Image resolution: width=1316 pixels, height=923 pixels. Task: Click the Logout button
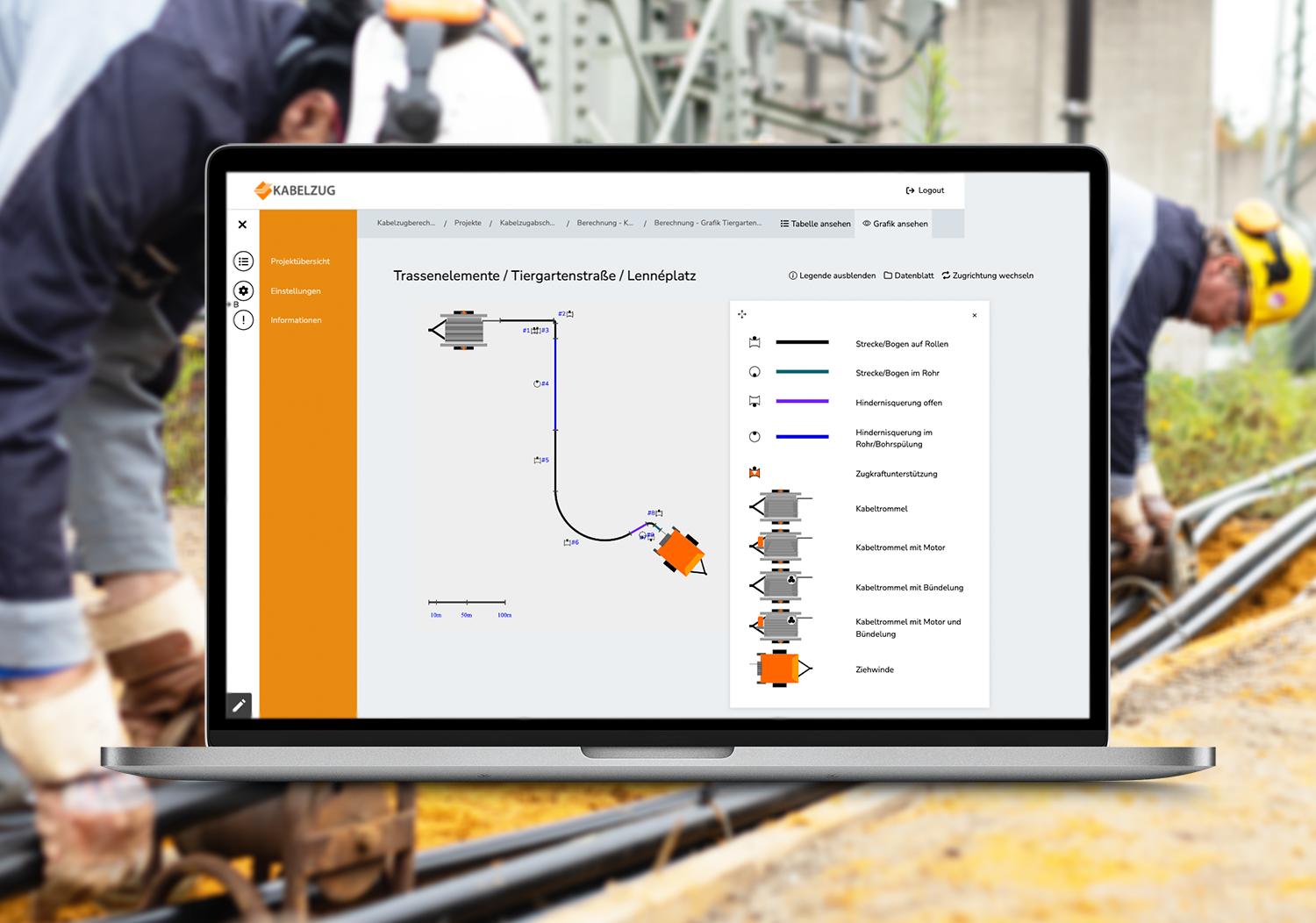pyautogui.click(x=926, y=190)
